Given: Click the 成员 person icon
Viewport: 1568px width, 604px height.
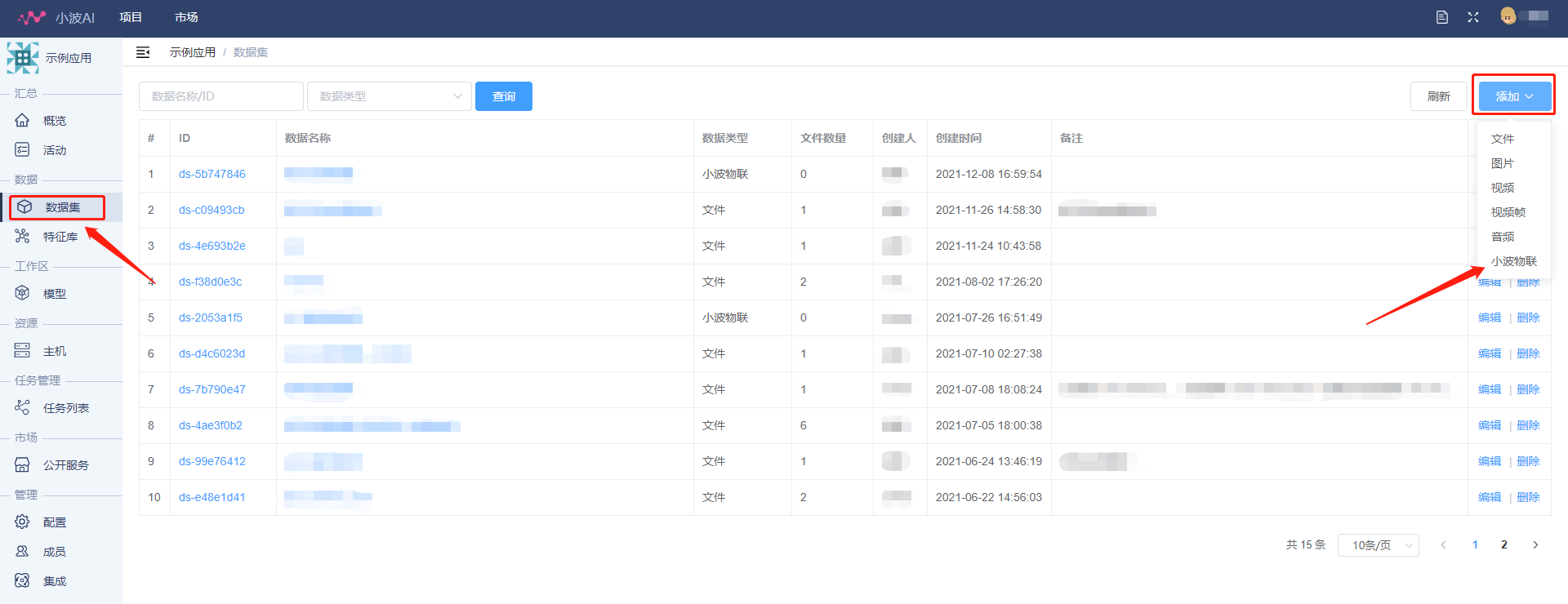Looking at the screenshot, I should click(23, 551).
